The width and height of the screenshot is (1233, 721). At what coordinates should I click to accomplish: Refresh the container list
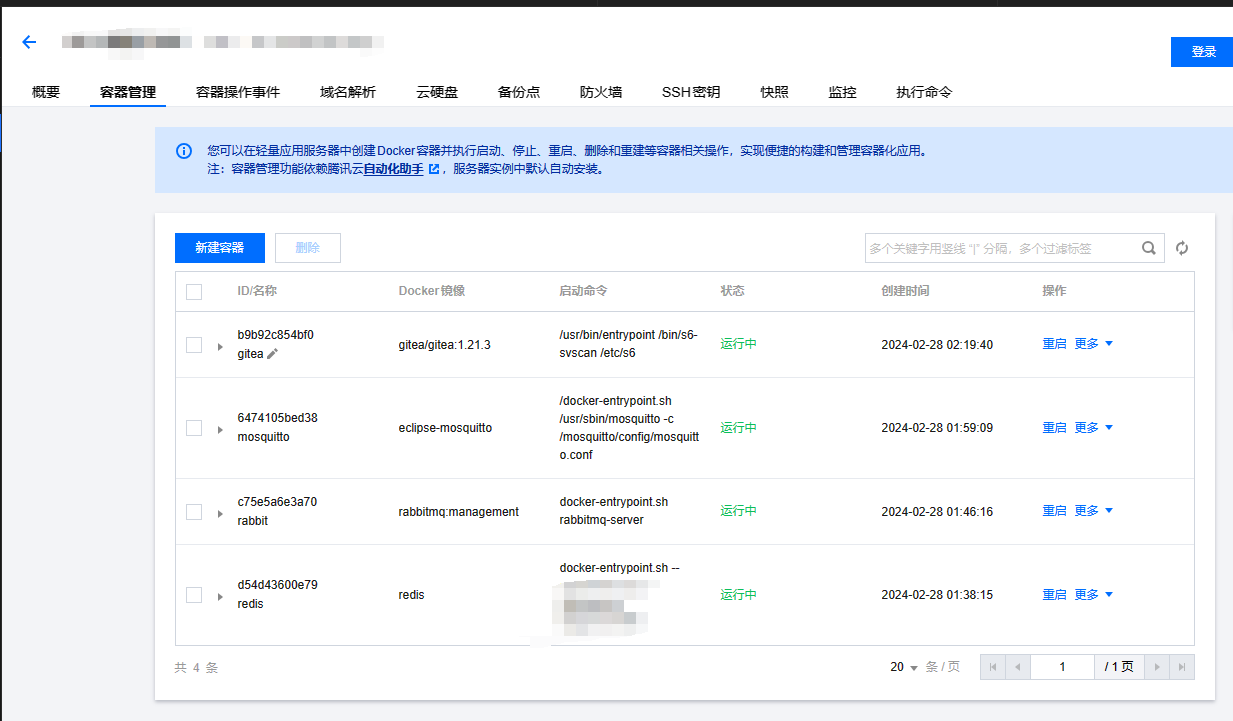tap(1182, 248)
